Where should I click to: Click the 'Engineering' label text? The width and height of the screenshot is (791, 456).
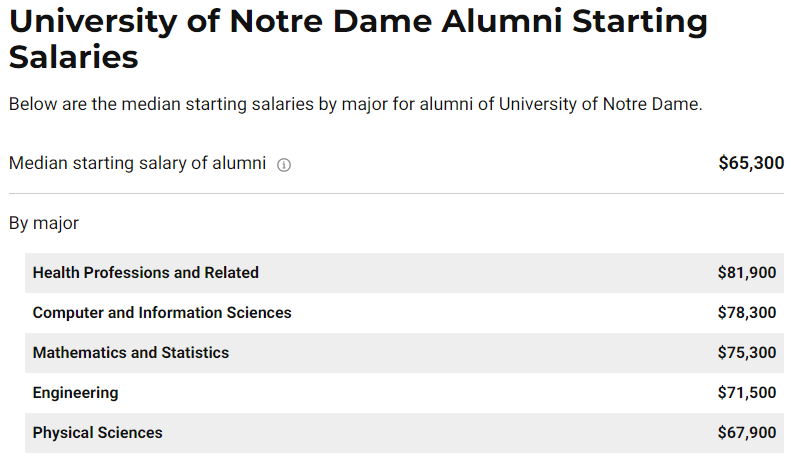pyautogui.click(x=76, y=393)
